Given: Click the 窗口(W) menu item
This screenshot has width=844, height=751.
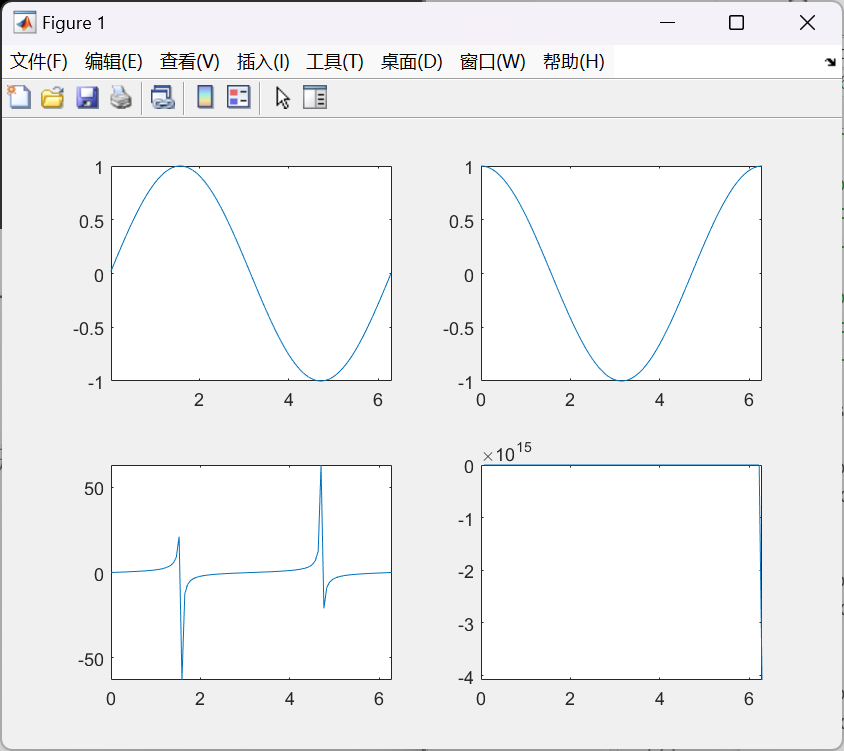Looking at the screenshot, I should point(492,61).
